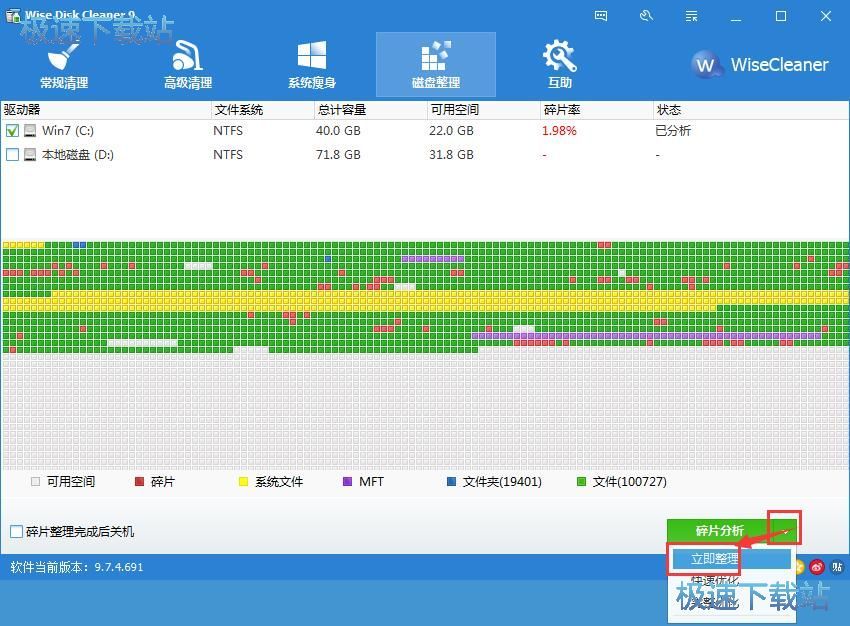850x626 pixels.
Task: Click the 40.0 GB total capacity cell
Action: click(338, 131)
